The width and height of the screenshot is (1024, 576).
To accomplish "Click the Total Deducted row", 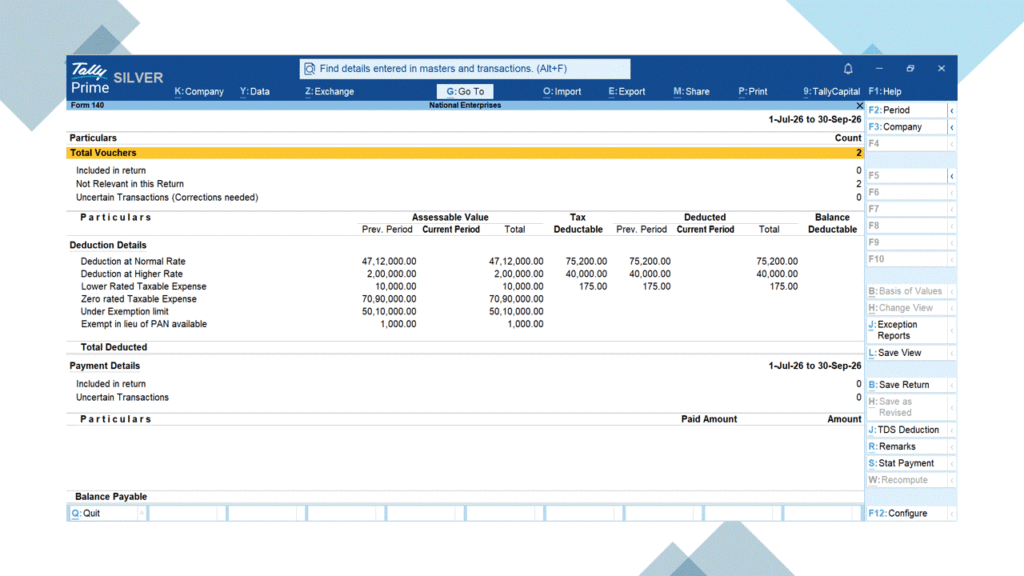I will tap(465, 347).
